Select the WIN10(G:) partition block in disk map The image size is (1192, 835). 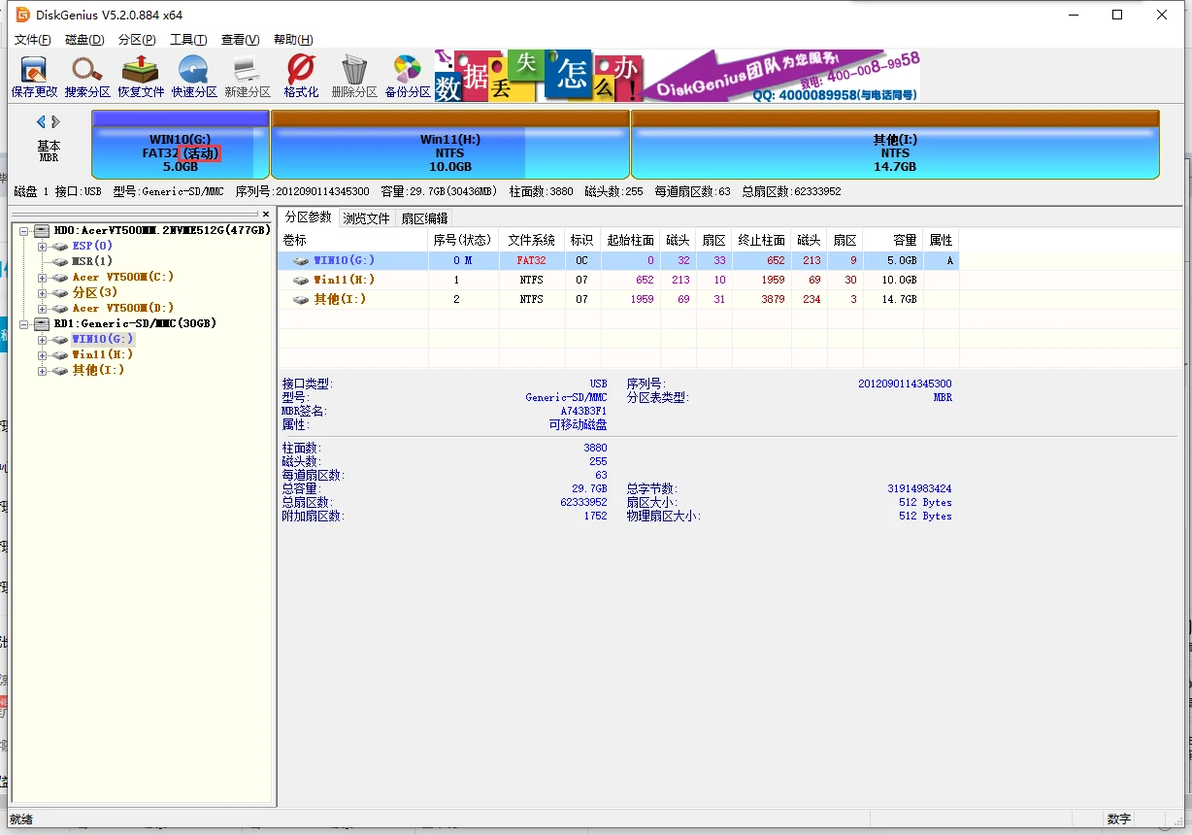point(180,144)
